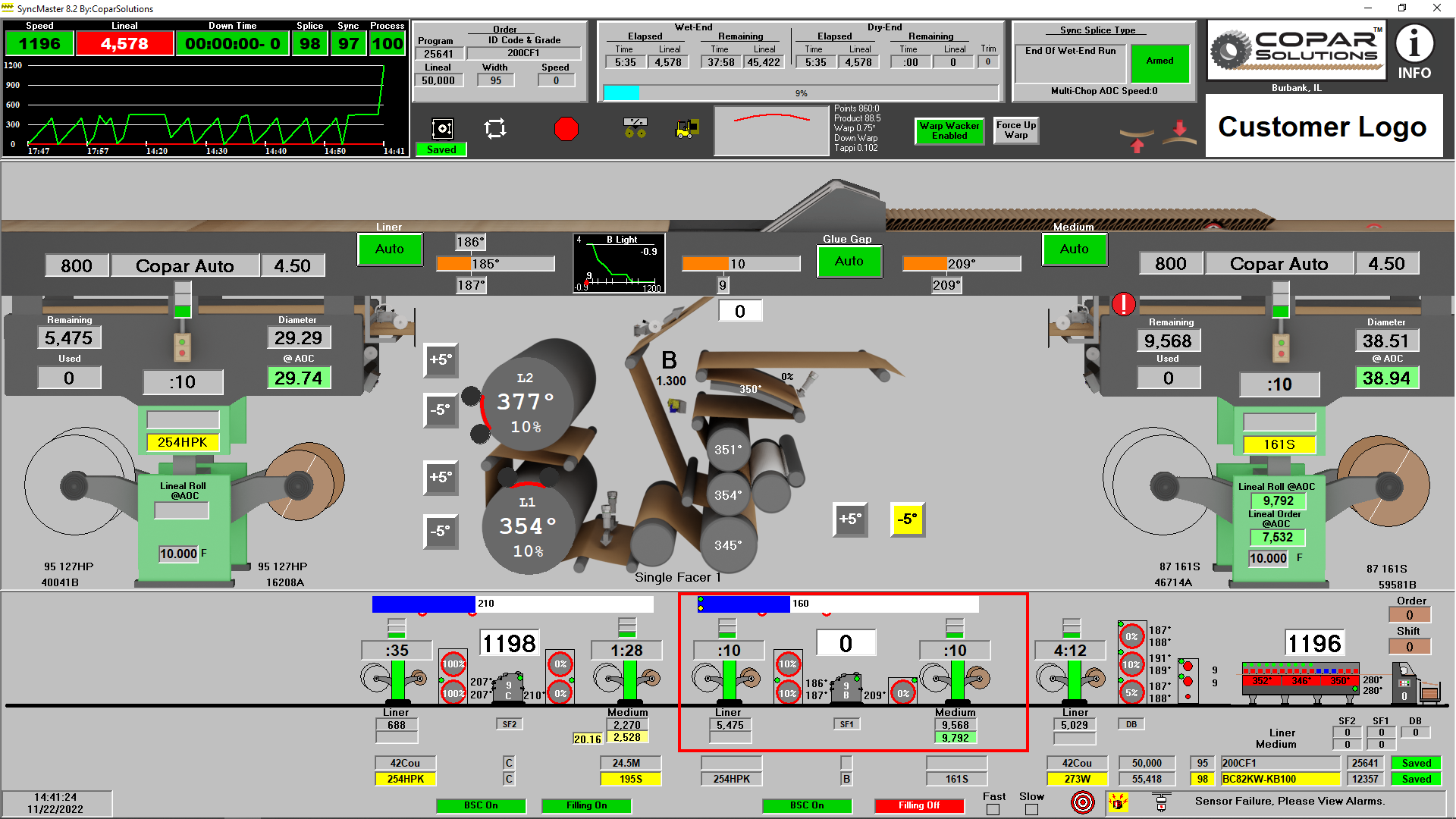Image resolution: width=1456 pixels, height=819 pixels.
Task: Open the B Light trend graph
Action: [x=619, y=263]
